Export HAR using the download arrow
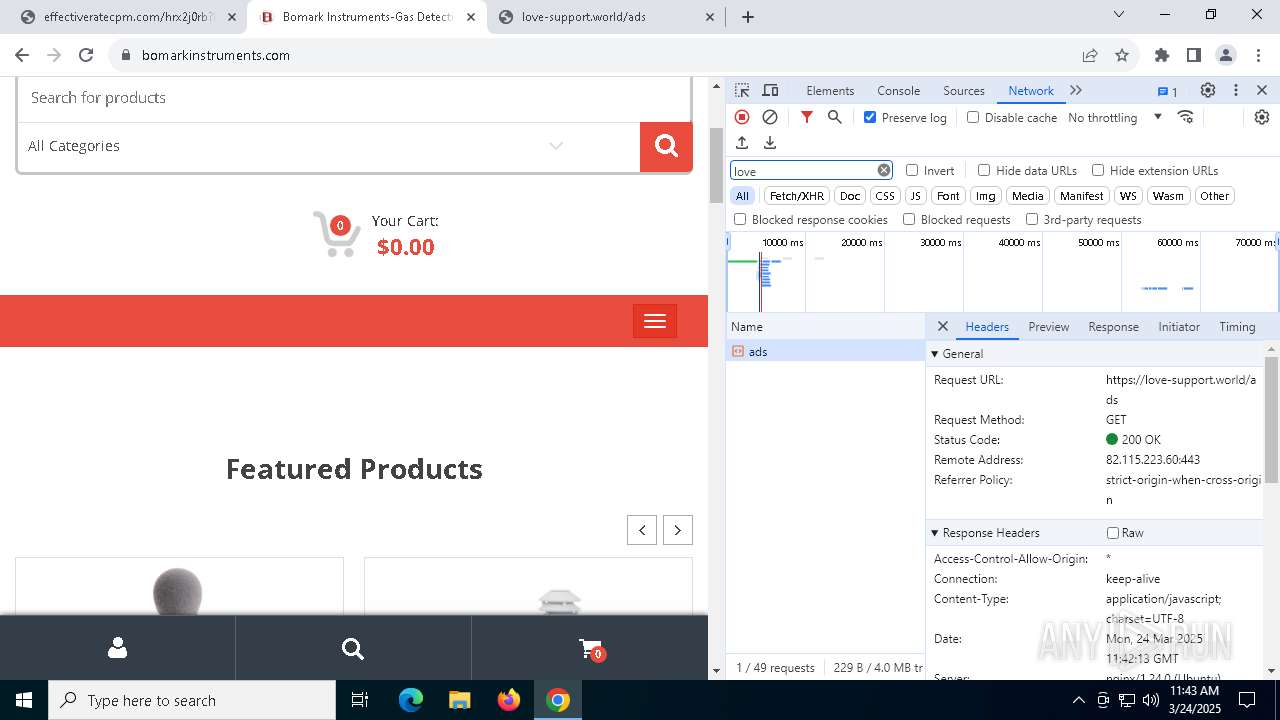The width and height of the screenshot is (1280, 720). coord(770,143)
